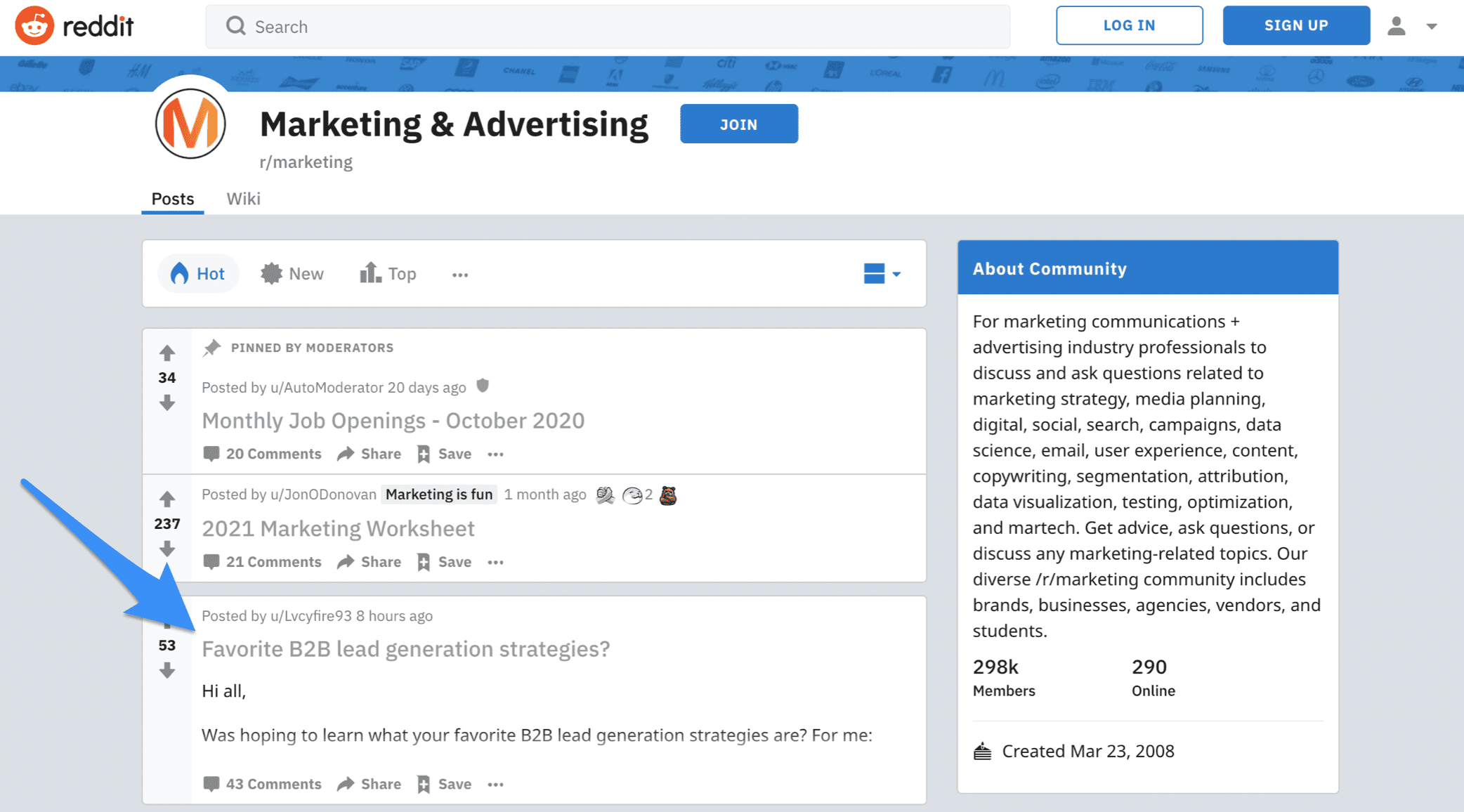1464x812 pixels.
Task: Open the card view layout dropdown
Action: pos(882,273)
